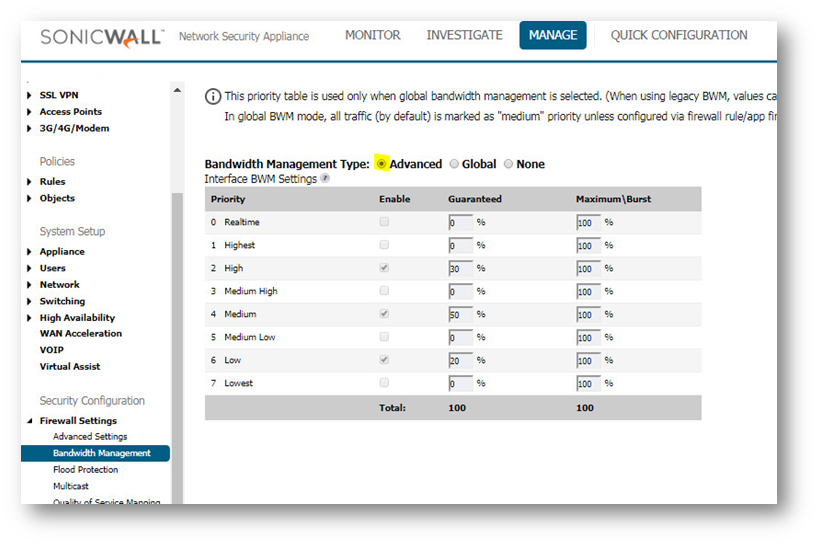Go to Advanced Settings under Firewall Settings
The image size is (819, 546).
90,437
